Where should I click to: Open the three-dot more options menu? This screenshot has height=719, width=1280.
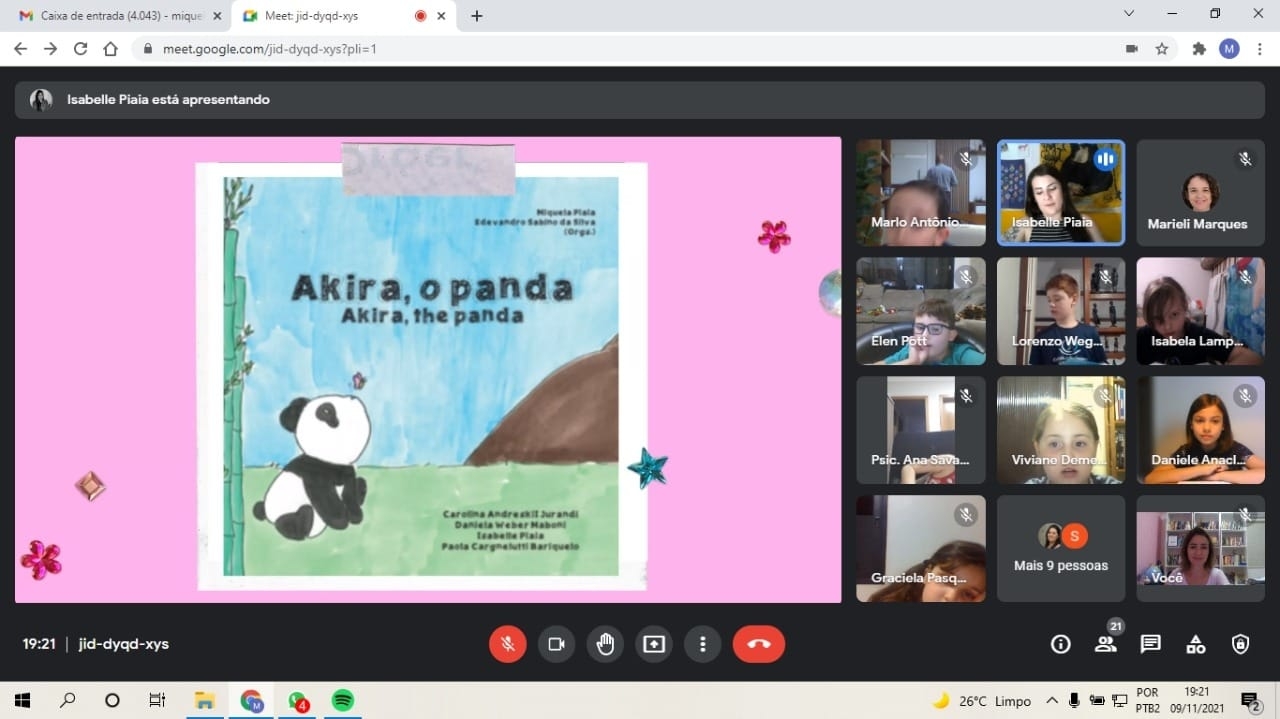click(703, 644)
